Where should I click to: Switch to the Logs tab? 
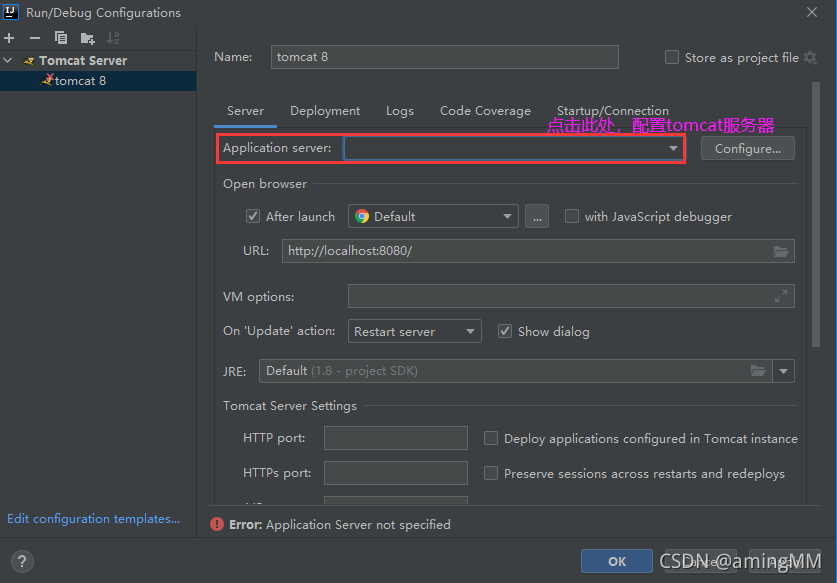[x=400, y=111]
